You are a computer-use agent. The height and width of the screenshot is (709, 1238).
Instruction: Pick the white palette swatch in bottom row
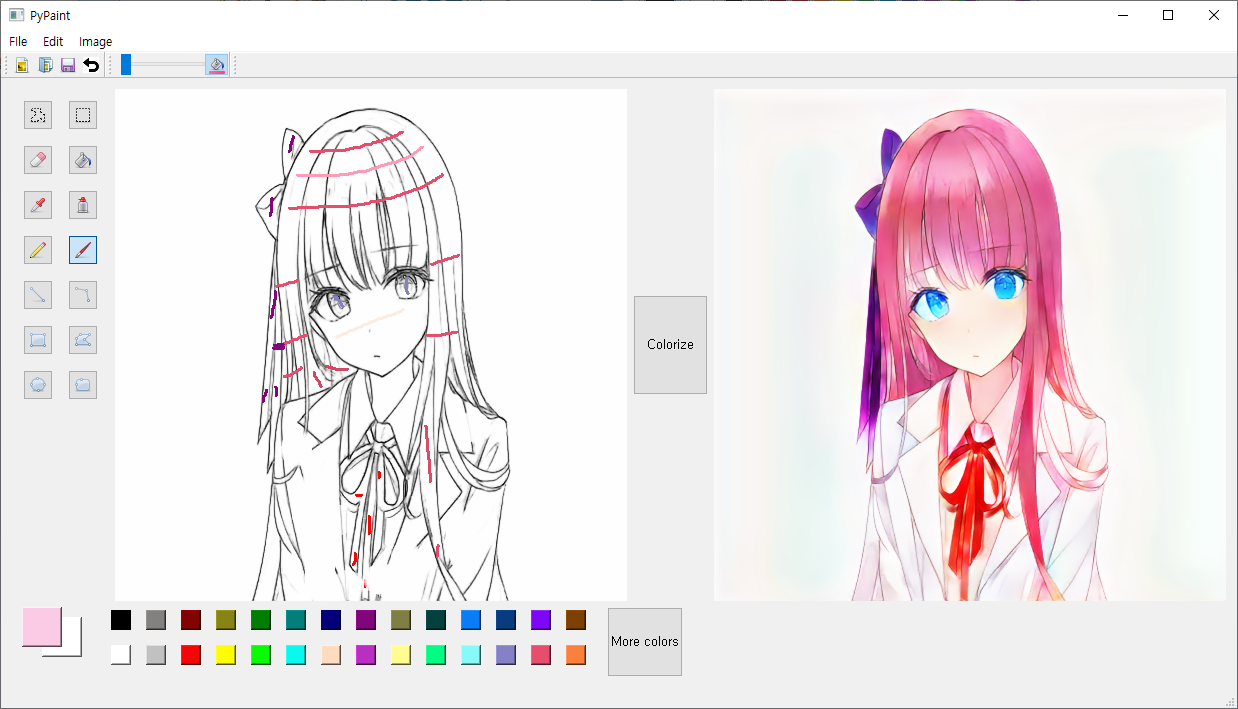pos(121,655)
